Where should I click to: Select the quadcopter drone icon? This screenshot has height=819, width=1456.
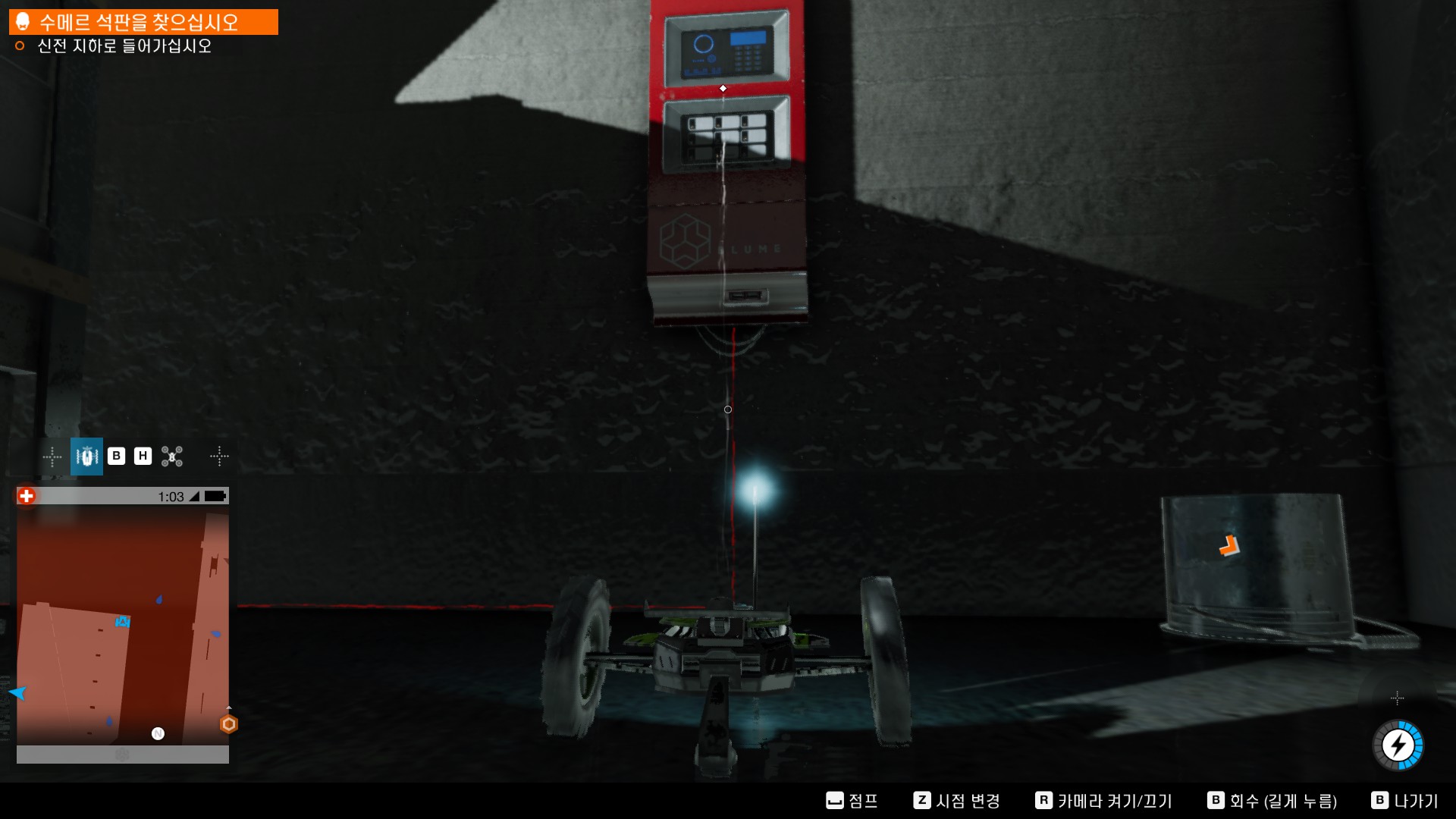point(172,456)
